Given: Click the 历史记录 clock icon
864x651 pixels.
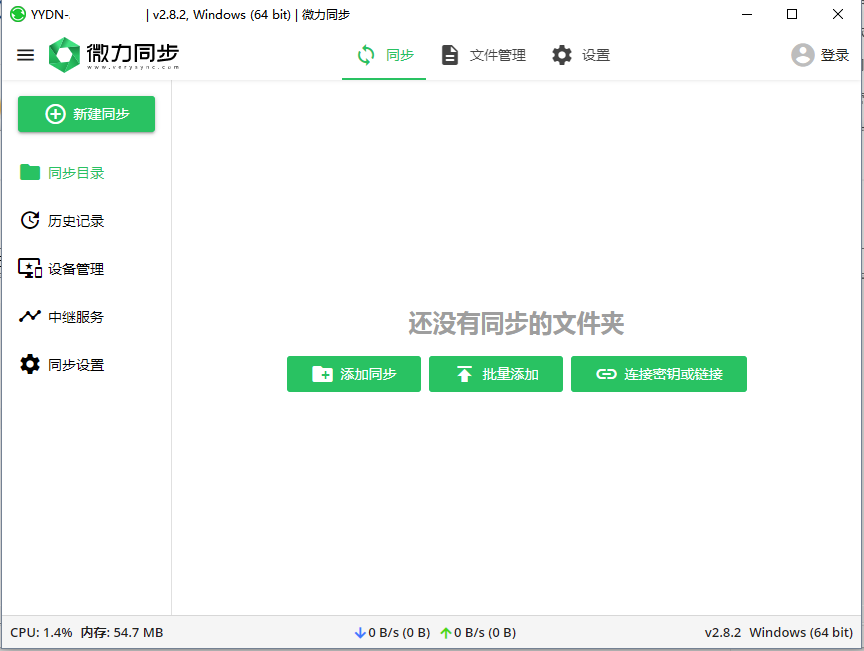Looking at the screenshot, I should (30, 220).
